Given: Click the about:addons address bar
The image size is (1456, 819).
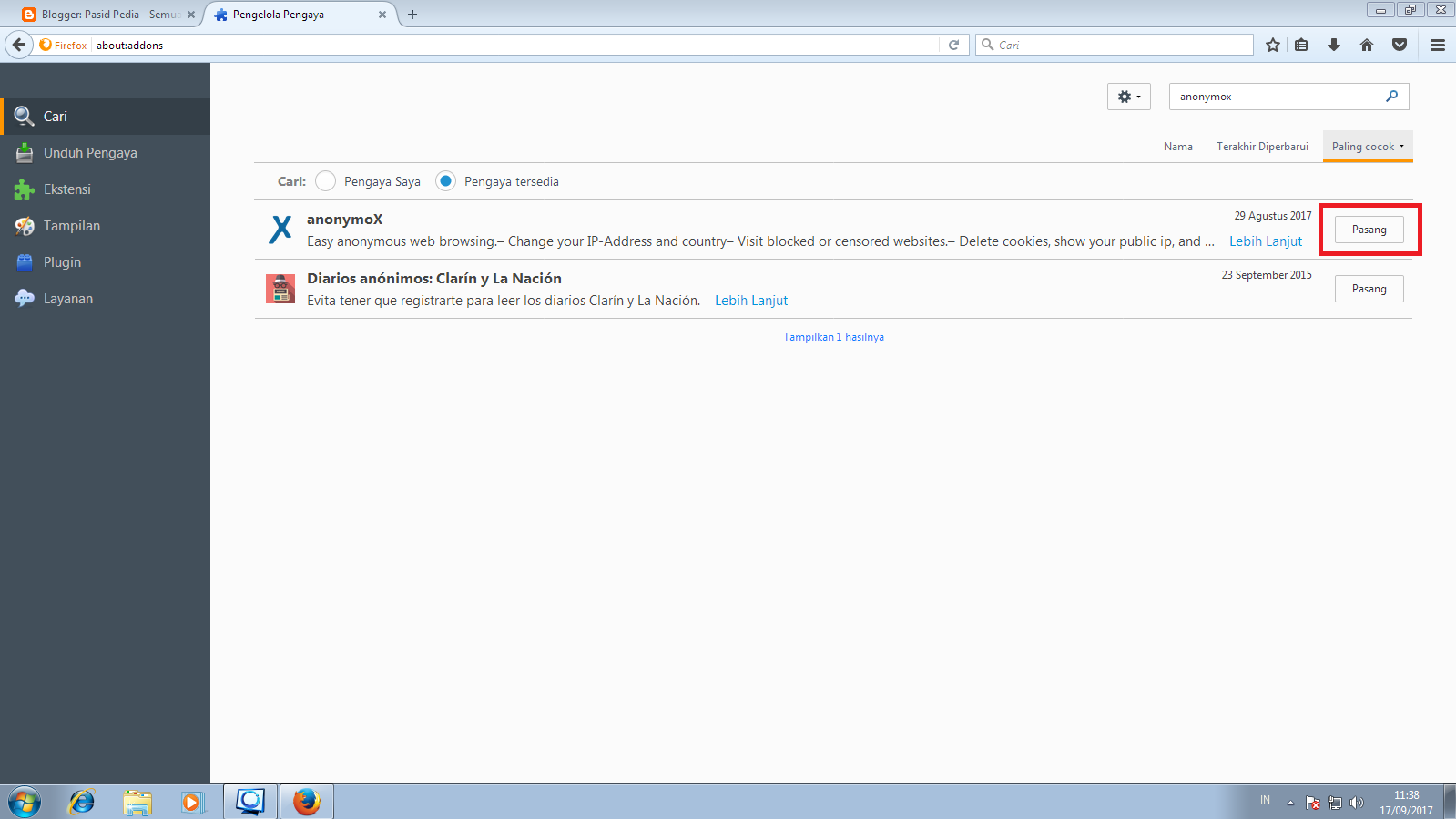Looking at the screenshot, I should (514, 45).
